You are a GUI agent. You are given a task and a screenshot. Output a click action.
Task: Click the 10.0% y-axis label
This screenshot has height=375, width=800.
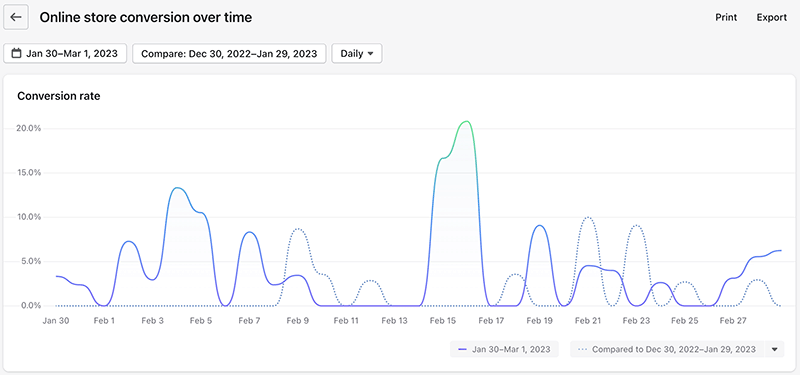coord(29,217)
